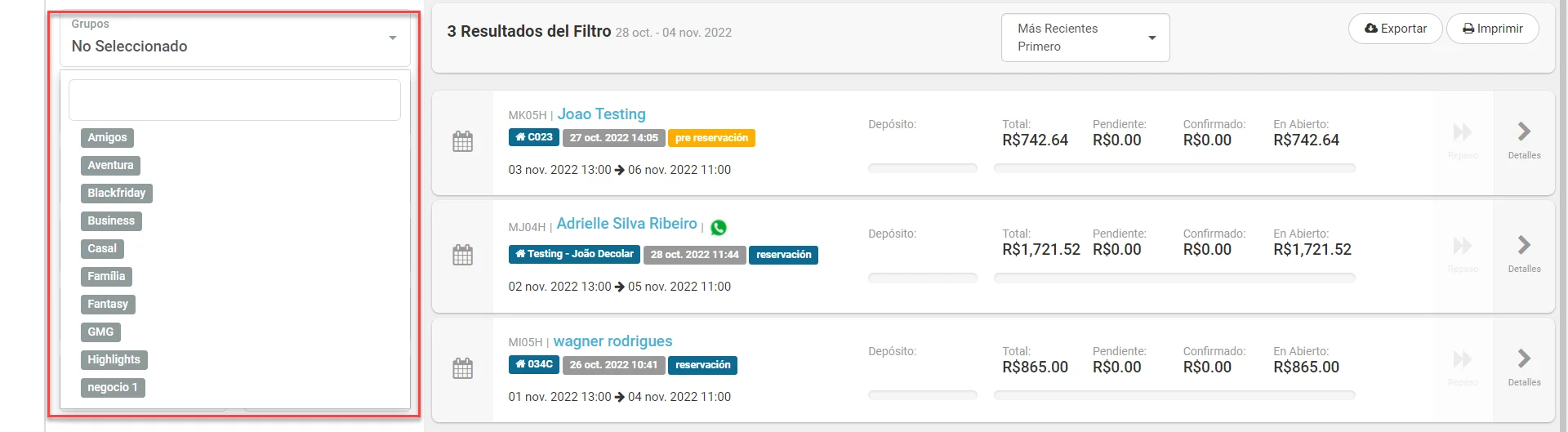Click Repaso forward icon for Joao Testing

pos(1462,132)
